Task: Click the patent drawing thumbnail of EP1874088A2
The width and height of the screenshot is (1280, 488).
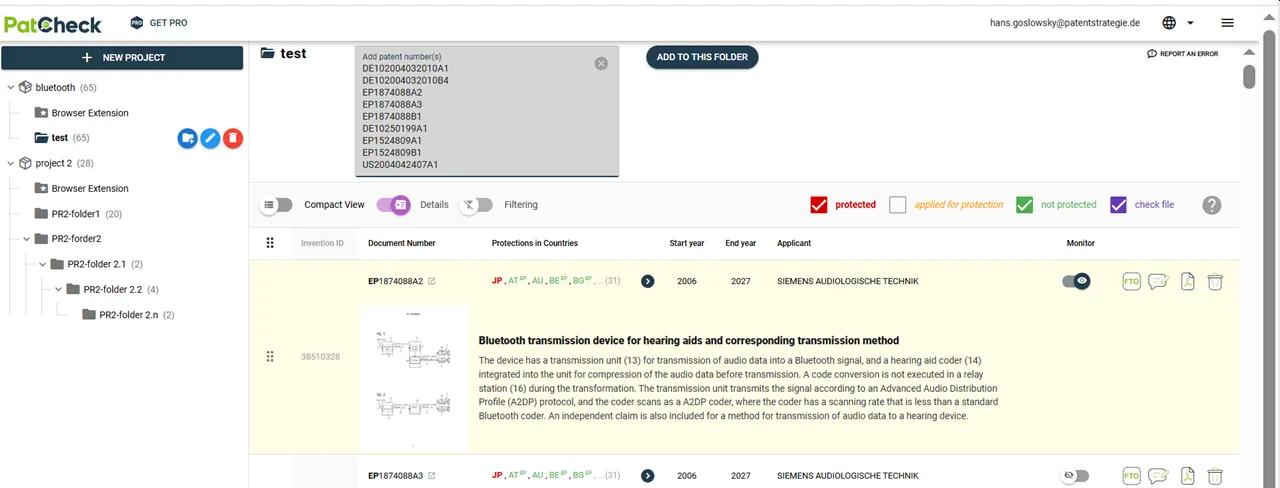Action: click(x=414, y=378)
